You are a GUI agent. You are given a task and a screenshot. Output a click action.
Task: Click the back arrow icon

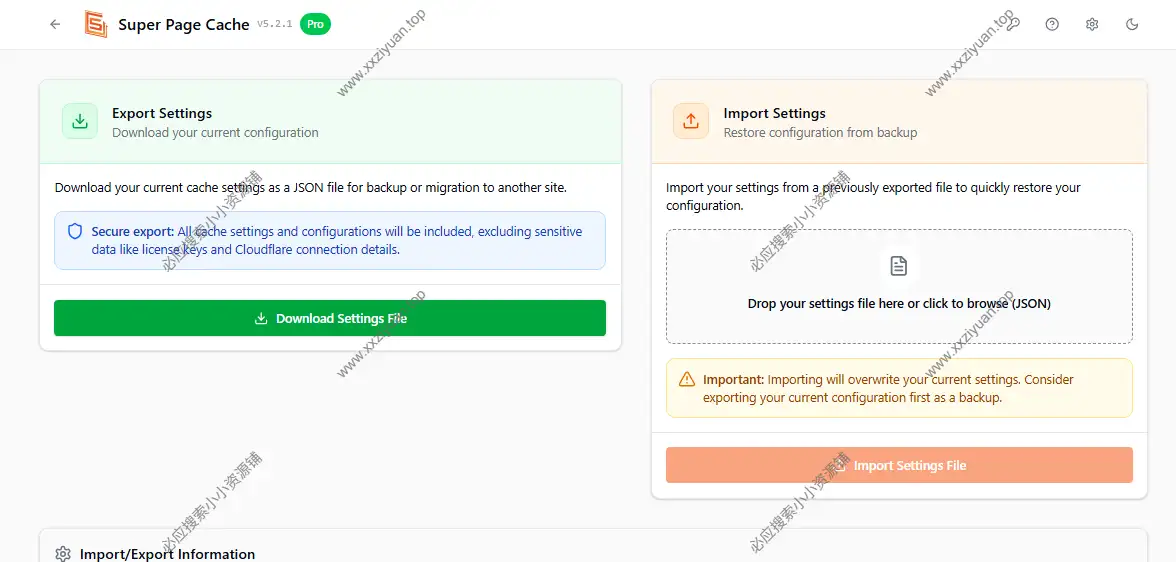55,24
